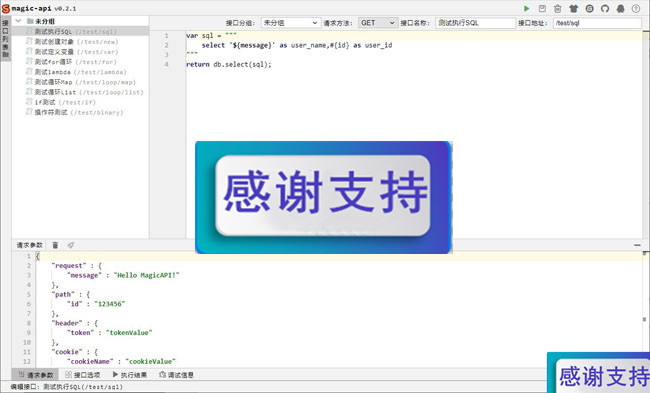Select 测试执行SQL in the interface list

pos(80,32)
